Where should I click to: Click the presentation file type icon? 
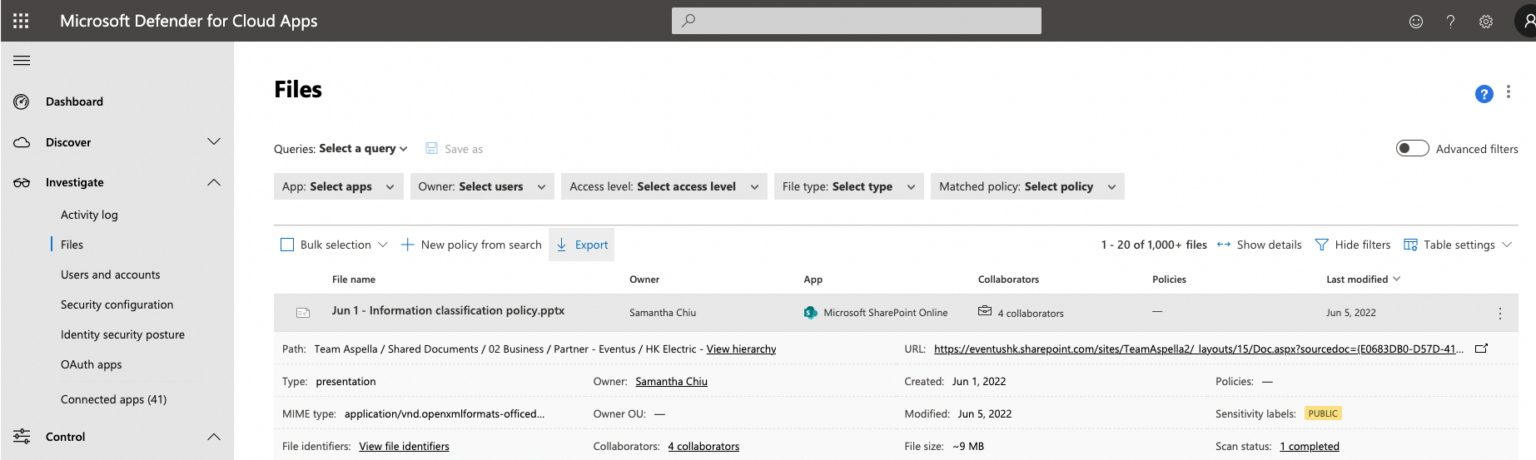click(x=302, y=313)
